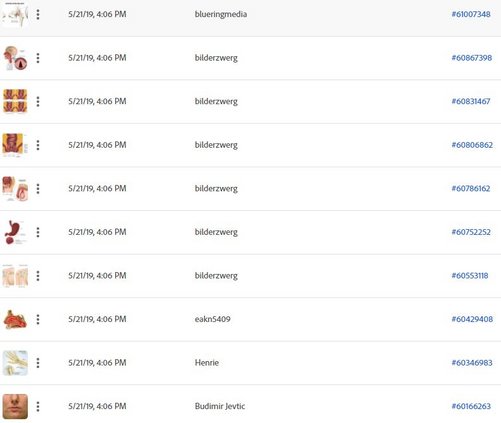This screenshot has width=501, height=423.
Task: Open the three-dot menu beside #60806862
Action: pyautogui.click(x=38, y=145)
